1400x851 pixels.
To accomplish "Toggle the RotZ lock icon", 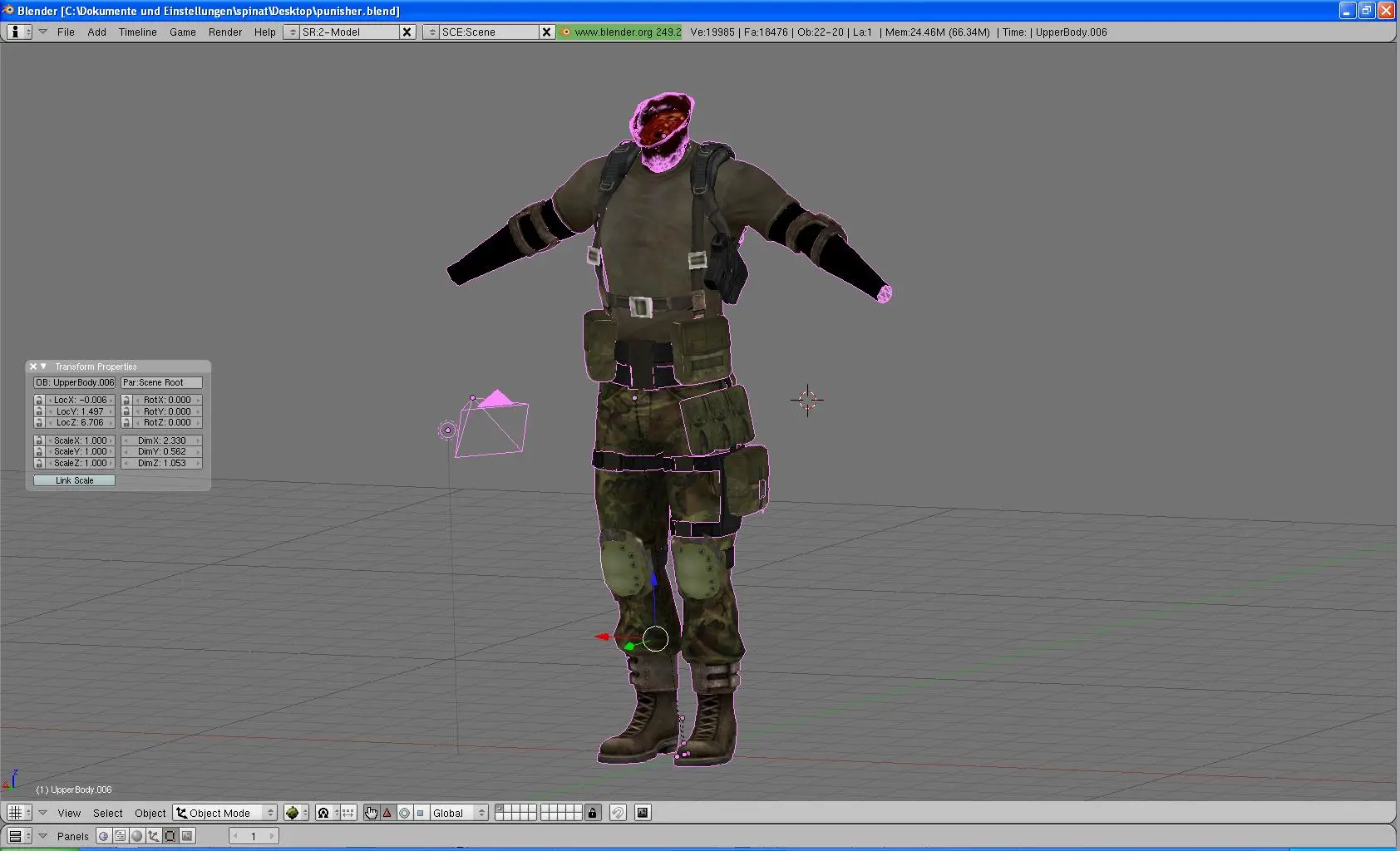I will click(x=126, y=422).
